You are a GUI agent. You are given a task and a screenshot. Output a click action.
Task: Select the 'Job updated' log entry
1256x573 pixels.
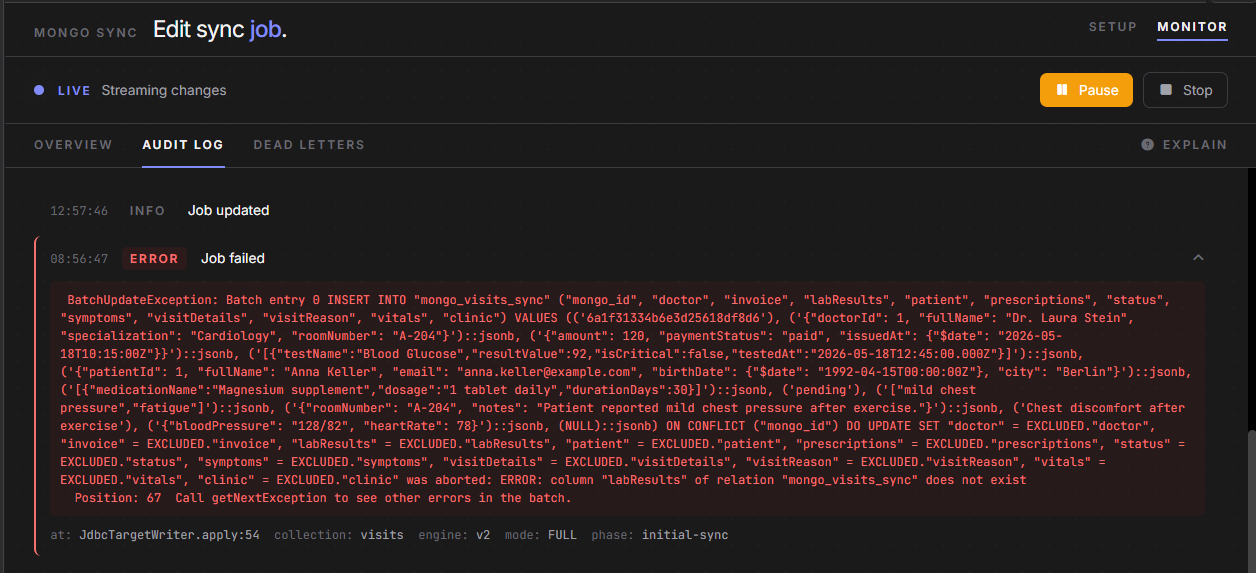point(228,211)
